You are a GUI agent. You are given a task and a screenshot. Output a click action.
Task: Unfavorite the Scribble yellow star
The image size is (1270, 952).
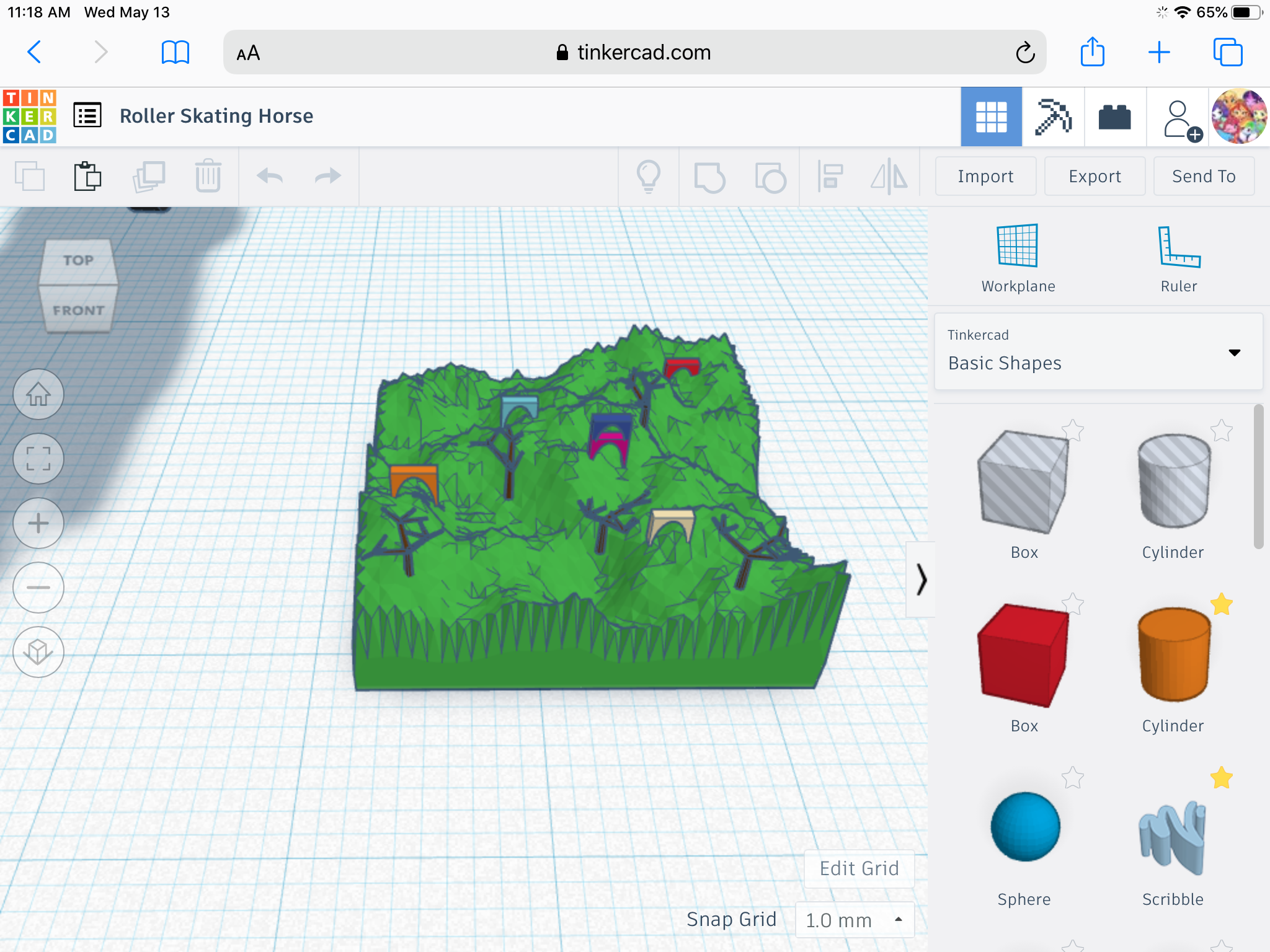coord(1222,777)
